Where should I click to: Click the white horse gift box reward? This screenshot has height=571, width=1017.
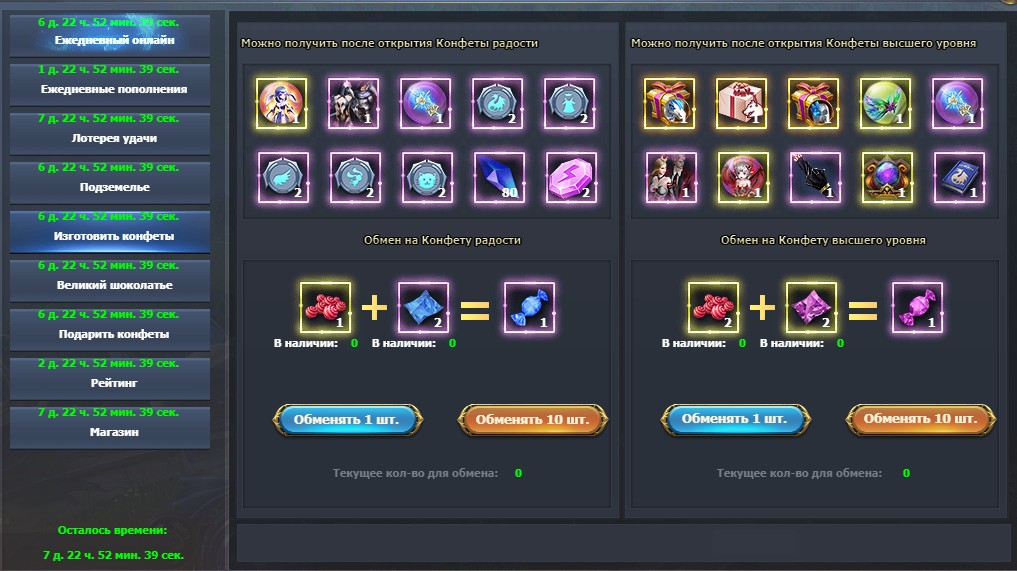click(x=741, y=103)
